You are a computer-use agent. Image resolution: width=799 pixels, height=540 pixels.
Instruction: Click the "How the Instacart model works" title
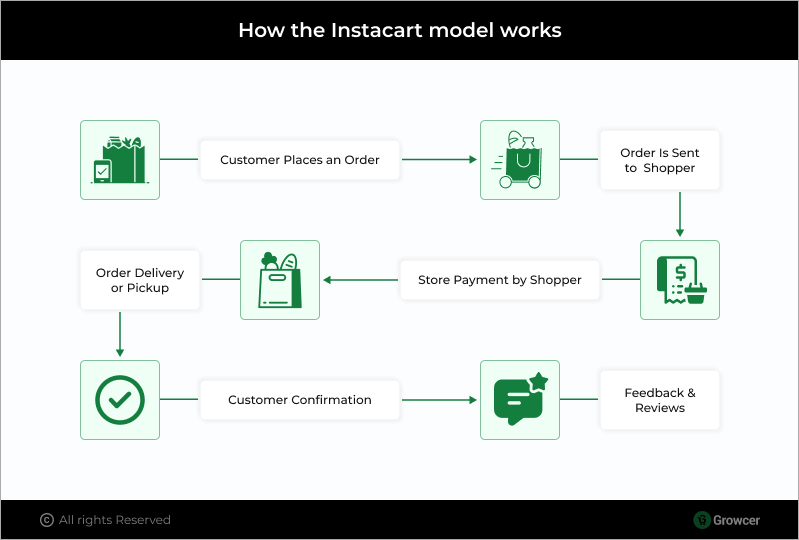(400, 30)
